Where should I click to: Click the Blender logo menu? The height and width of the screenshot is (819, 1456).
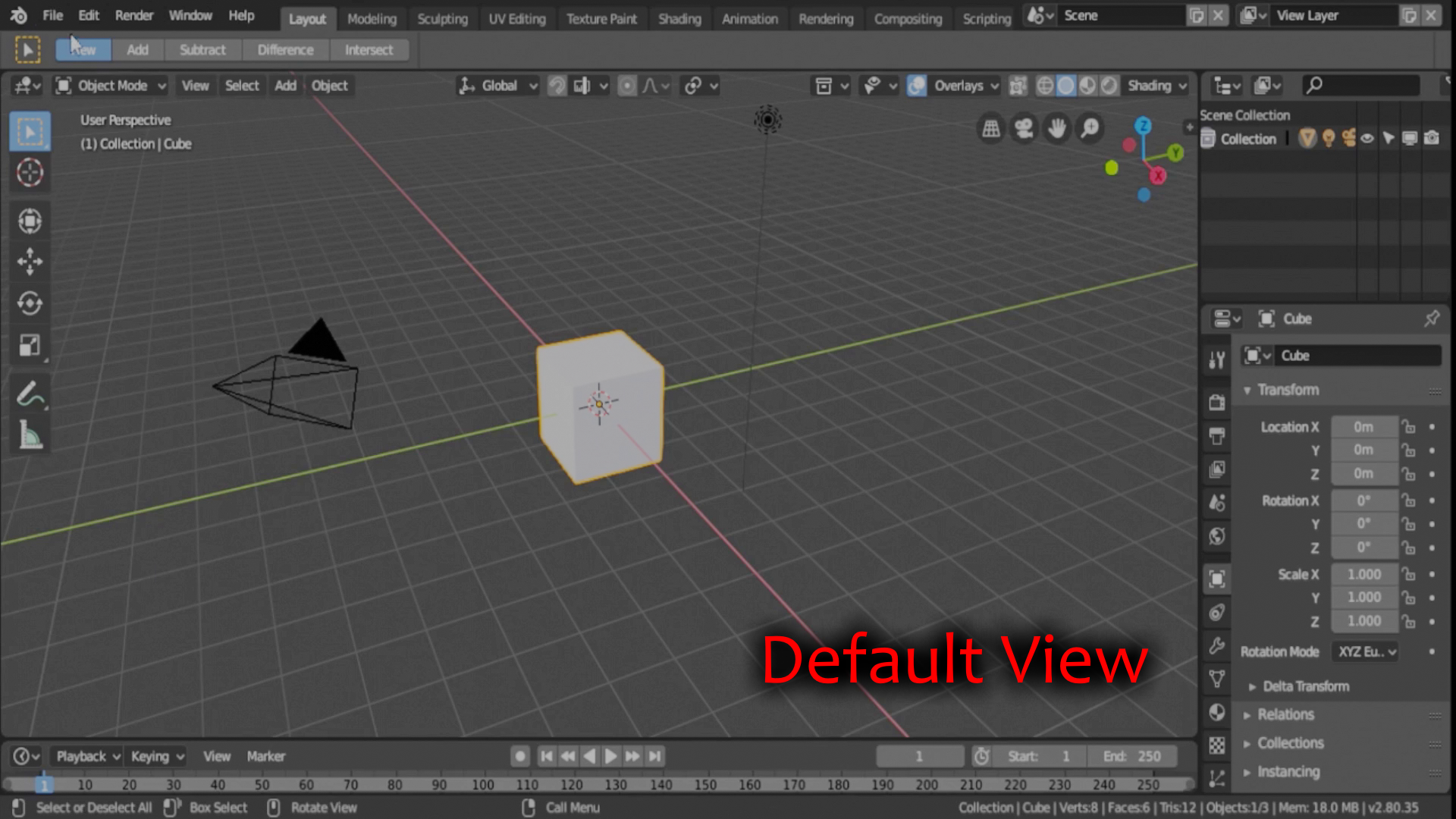click(19, 15)
